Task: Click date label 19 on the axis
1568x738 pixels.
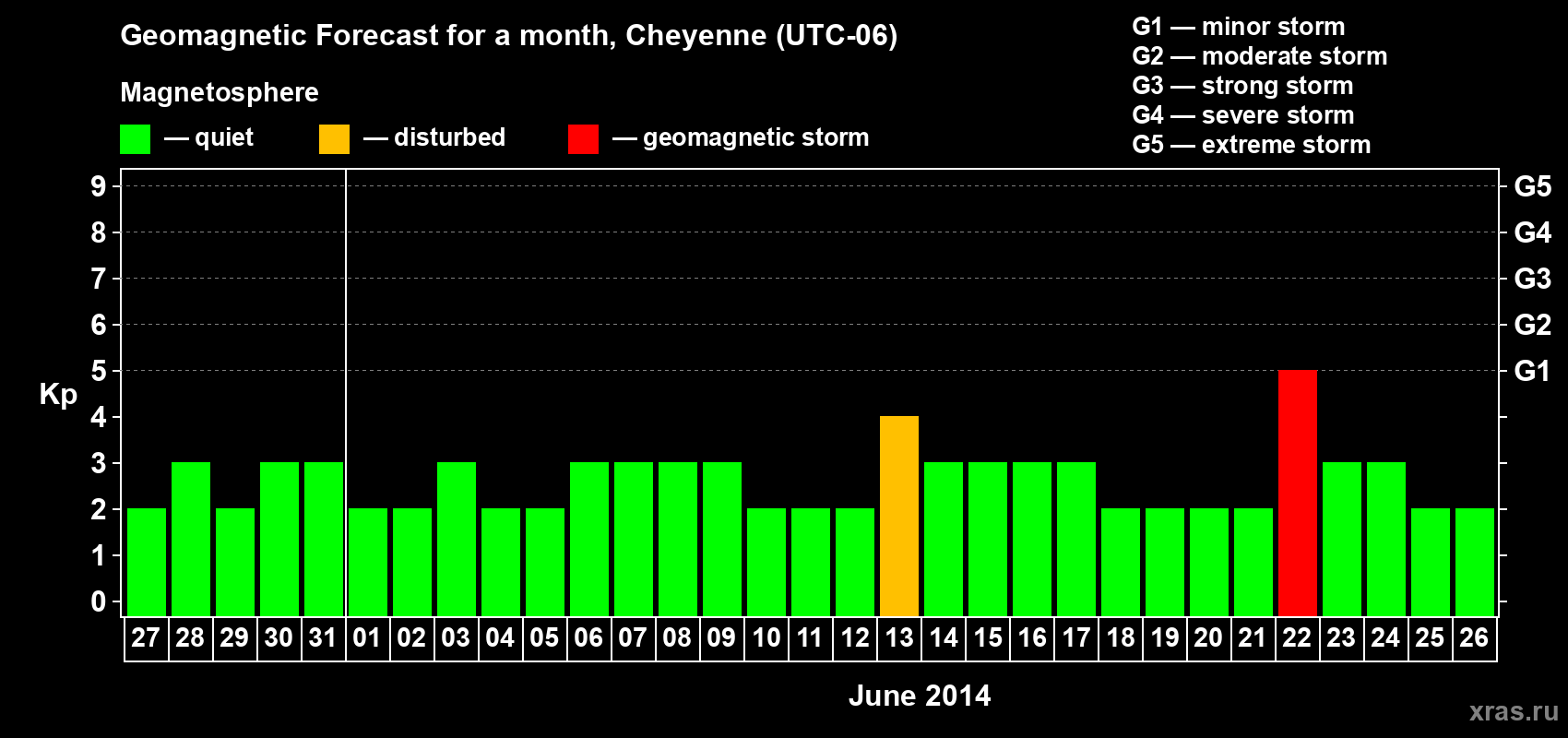Action: coord(1164,638)
